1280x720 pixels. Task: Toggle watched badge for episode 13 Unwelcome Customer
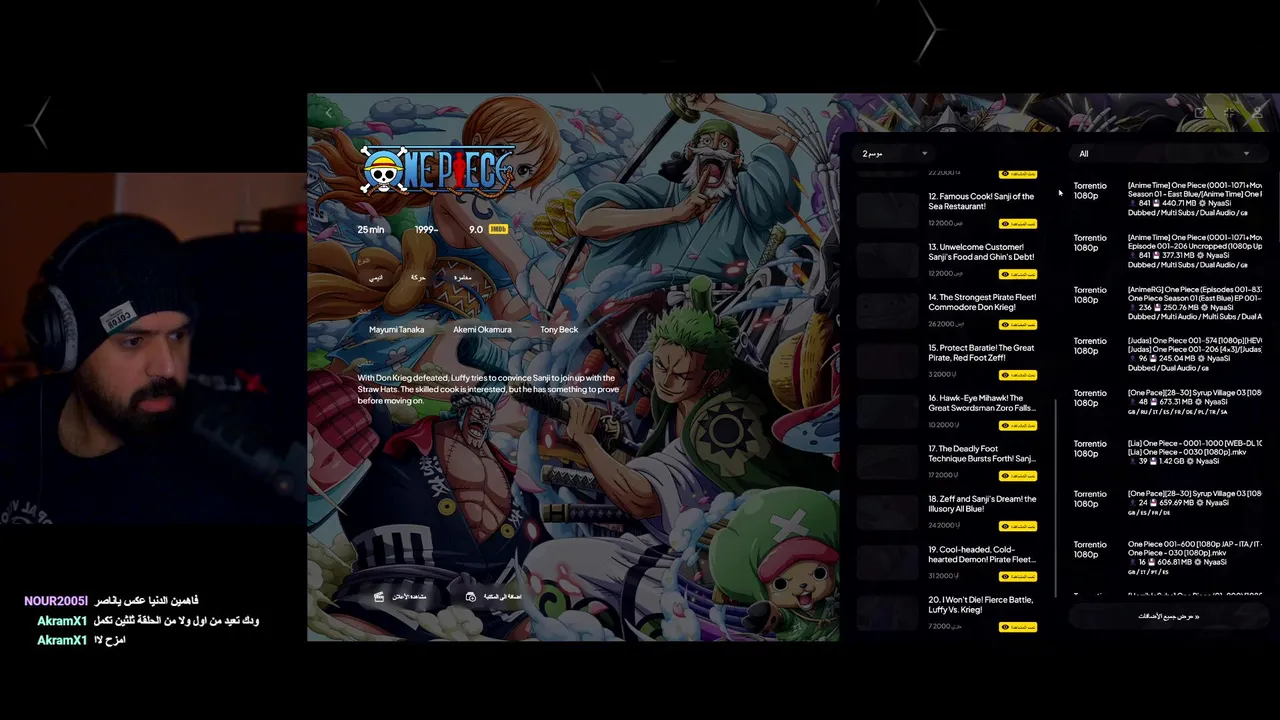tap(1018, 274)
